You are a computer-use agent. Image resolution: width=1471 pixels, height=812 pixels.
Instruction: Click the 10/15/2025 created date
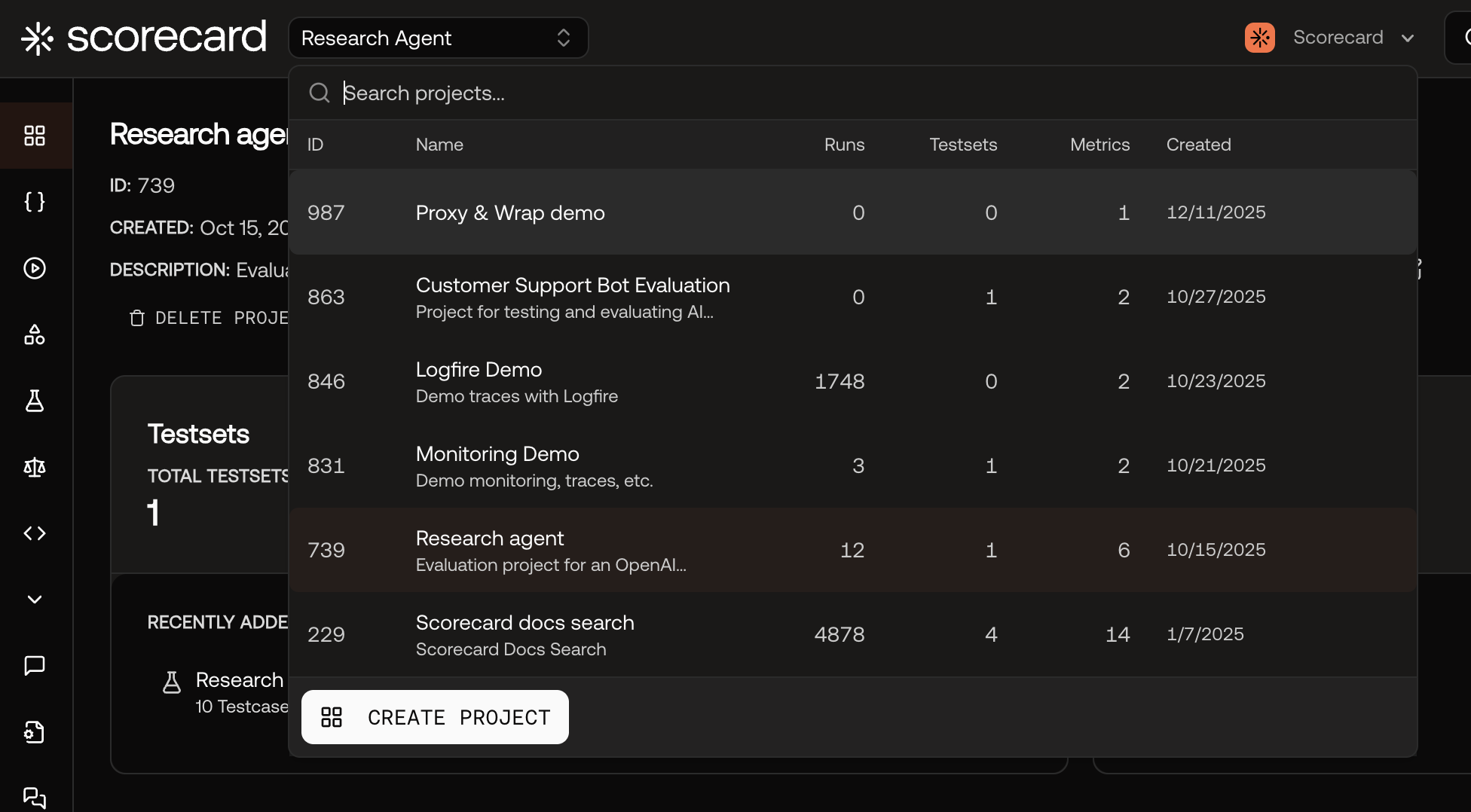(1216, 550)
